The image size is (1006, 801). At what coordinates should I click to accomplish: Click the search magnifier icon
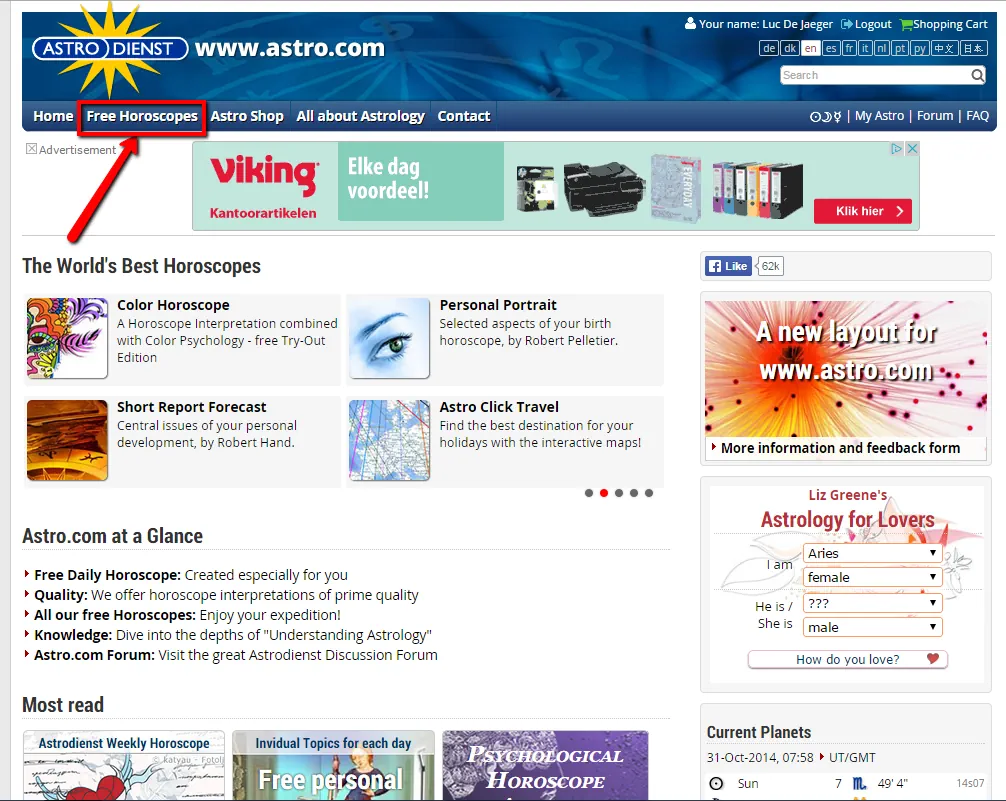click(x=976, y=75)
